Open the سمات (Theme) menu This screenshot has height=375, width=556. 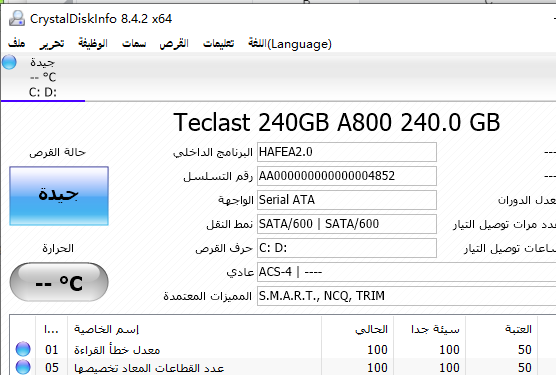134,44
